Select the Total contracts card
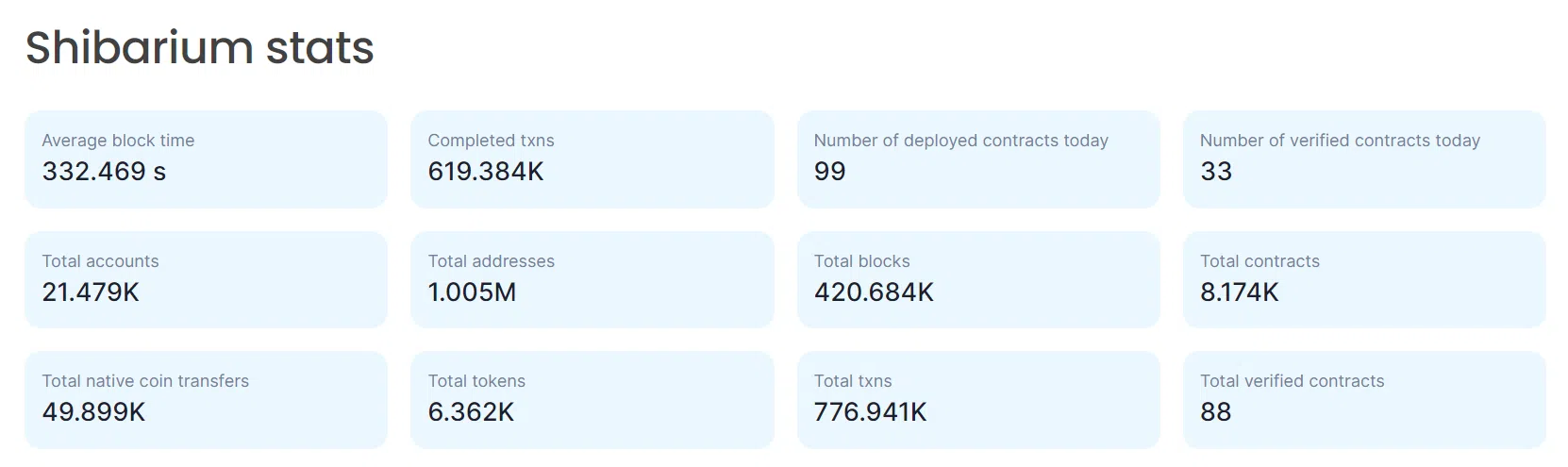 [1364, 280]
